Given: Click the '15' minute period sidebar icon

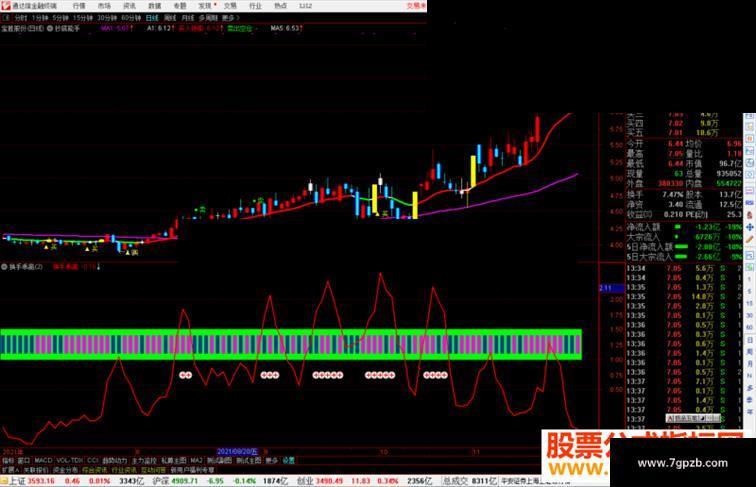Looking at the screenshot, I should click(749, 303).
